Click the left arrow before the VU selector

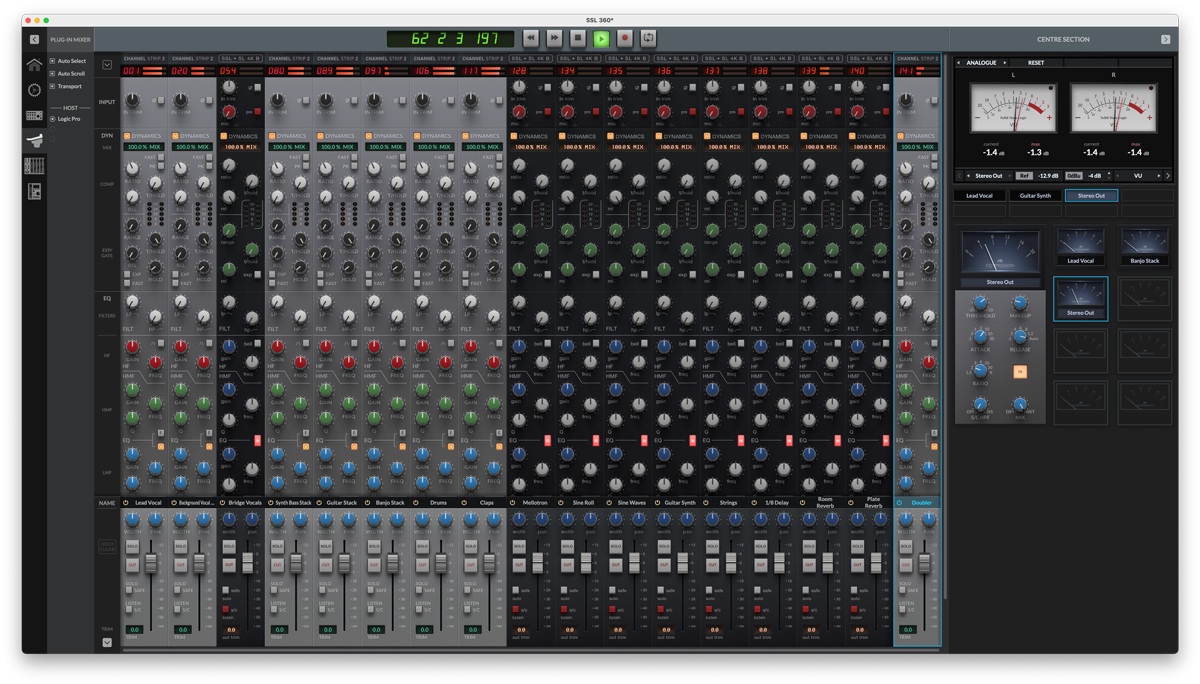tap(1118, 176)
